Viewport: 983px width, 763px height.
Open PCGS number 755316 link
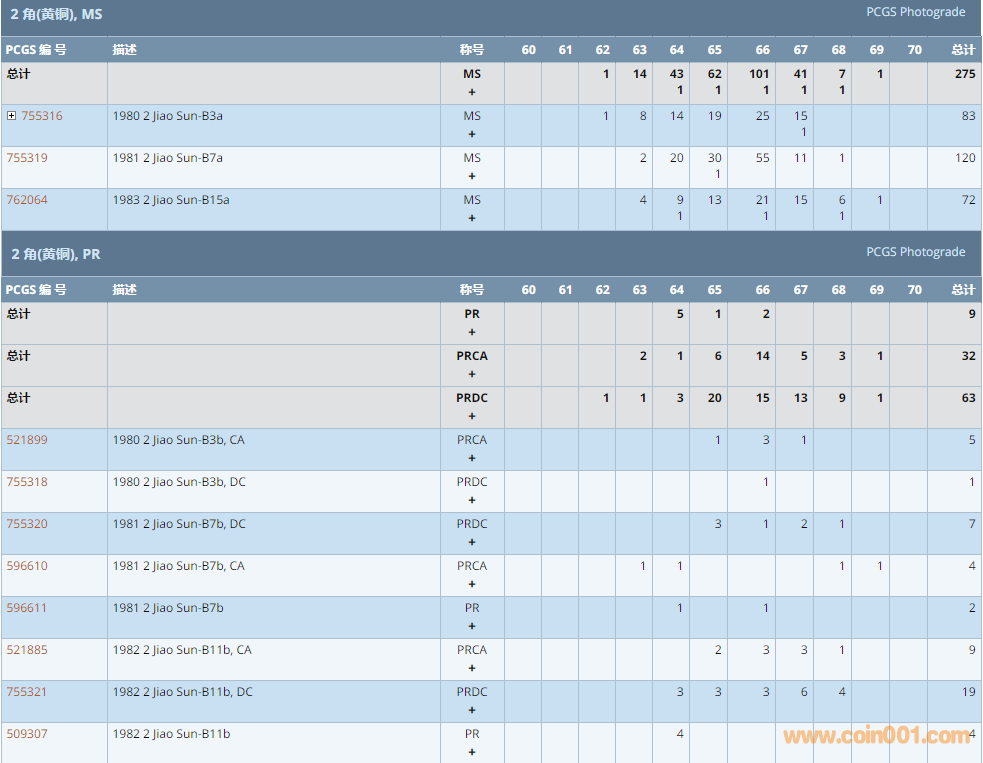tap(41, 116)
